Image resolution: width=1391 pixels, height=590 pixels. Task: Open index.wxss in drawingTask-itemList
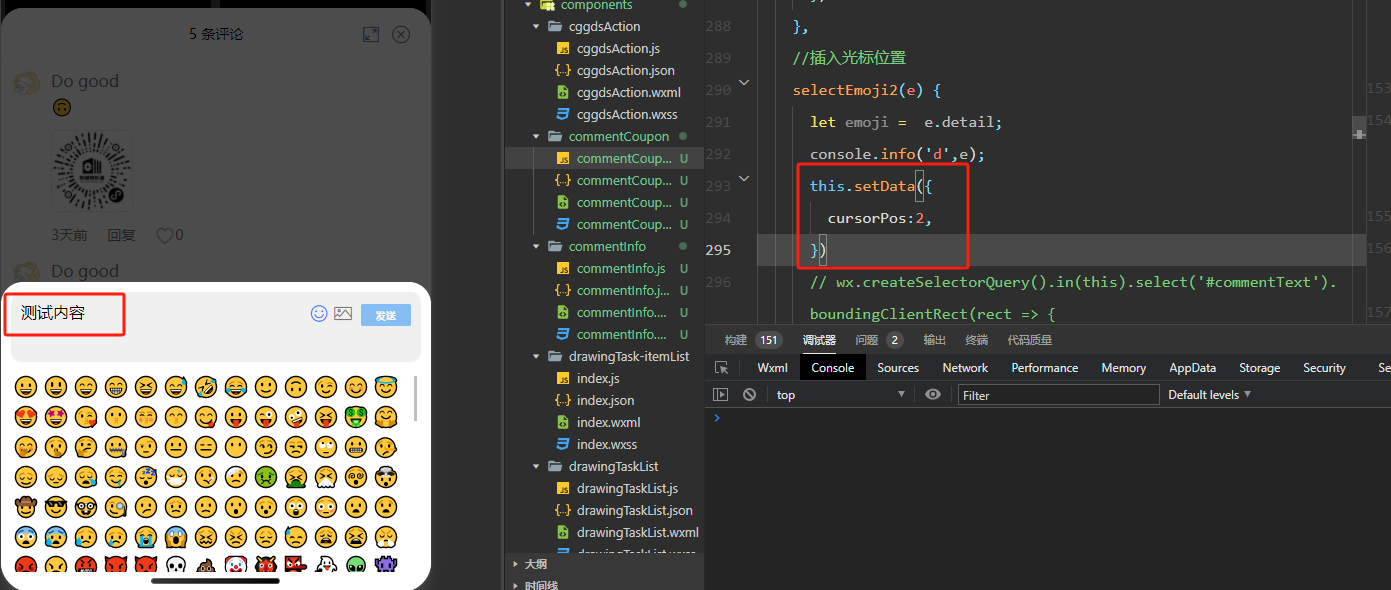point(606,444)
